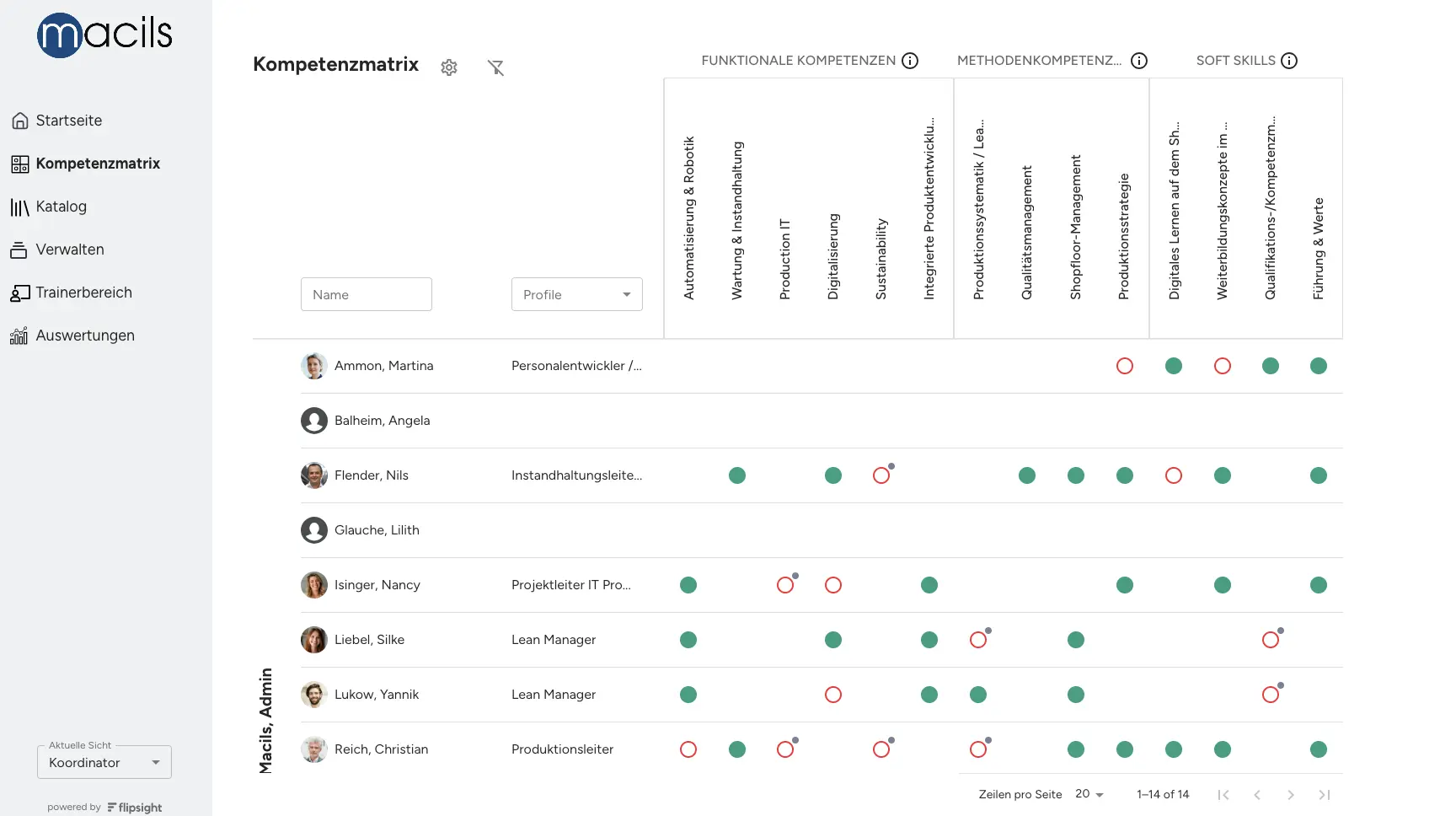Click the name Ammon, Martina
The image size is (1456, 816).
383,366
